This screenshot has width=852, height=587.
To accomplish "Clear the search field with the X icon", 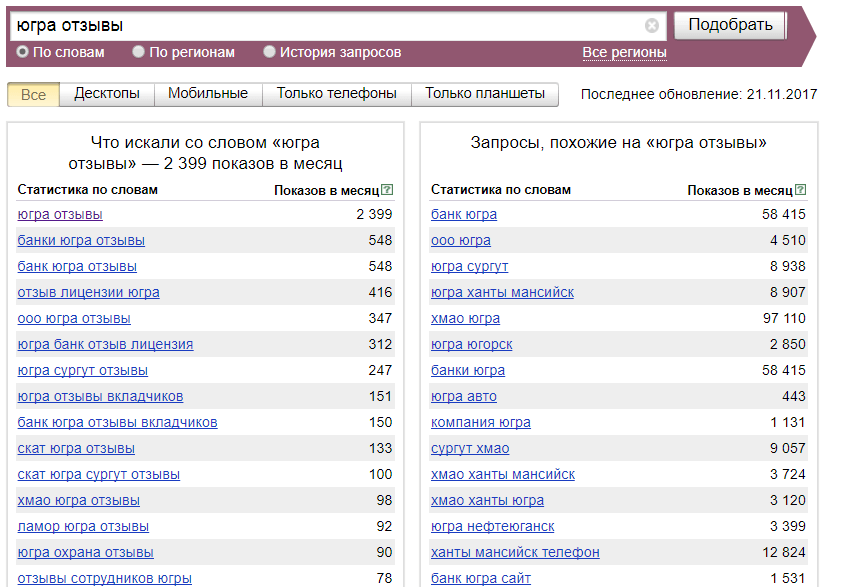I will click(652, 26).
